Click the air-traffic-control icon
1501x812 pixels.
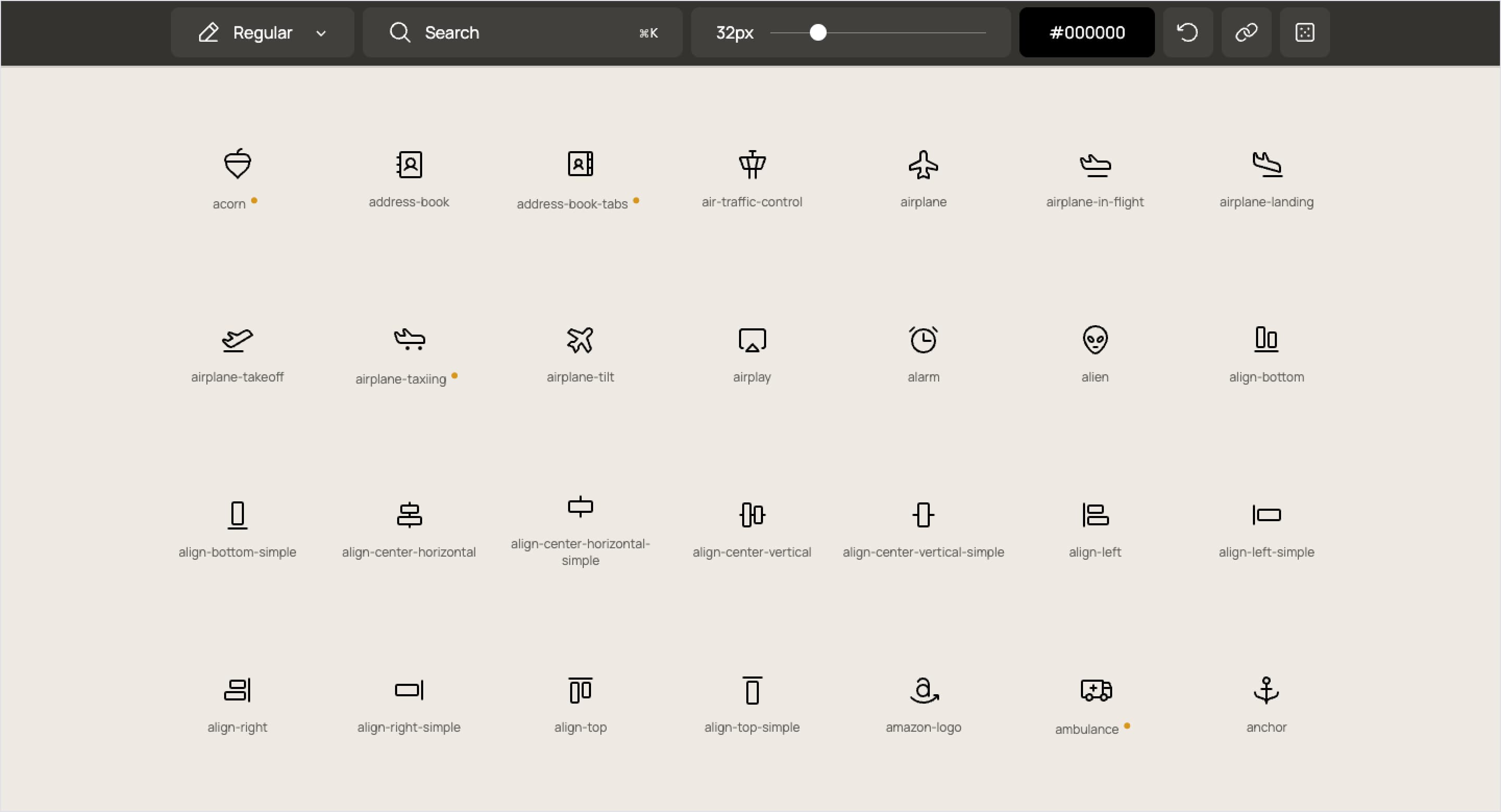point(752,164)
